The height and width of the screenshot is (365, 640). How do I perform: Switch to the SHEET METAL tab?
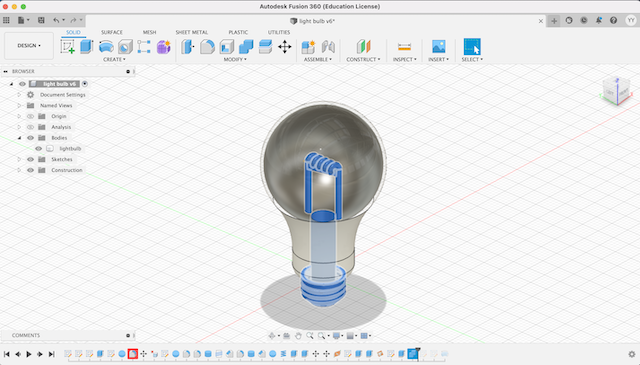192,32
